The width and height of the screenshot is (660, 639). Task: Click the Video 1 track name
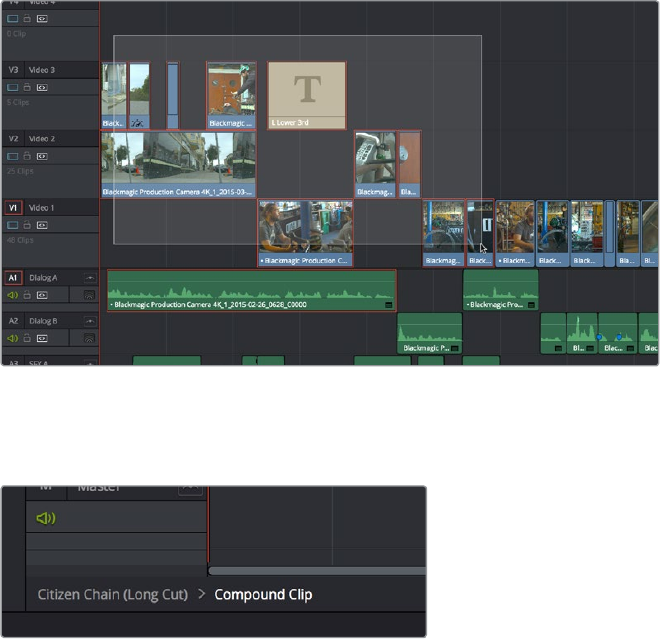click(41, 208)
